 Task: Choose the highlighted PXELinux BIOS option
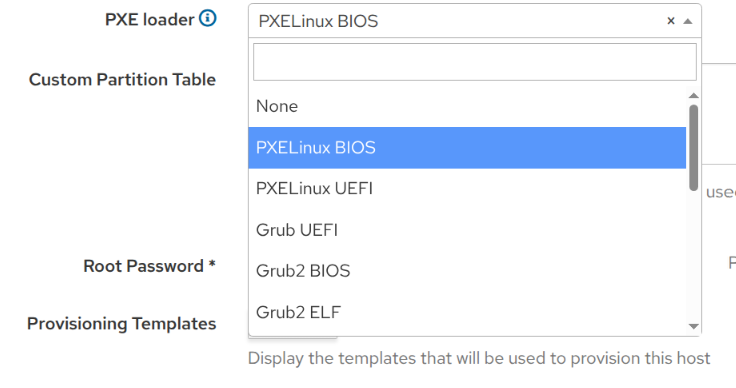click(467, 148)
